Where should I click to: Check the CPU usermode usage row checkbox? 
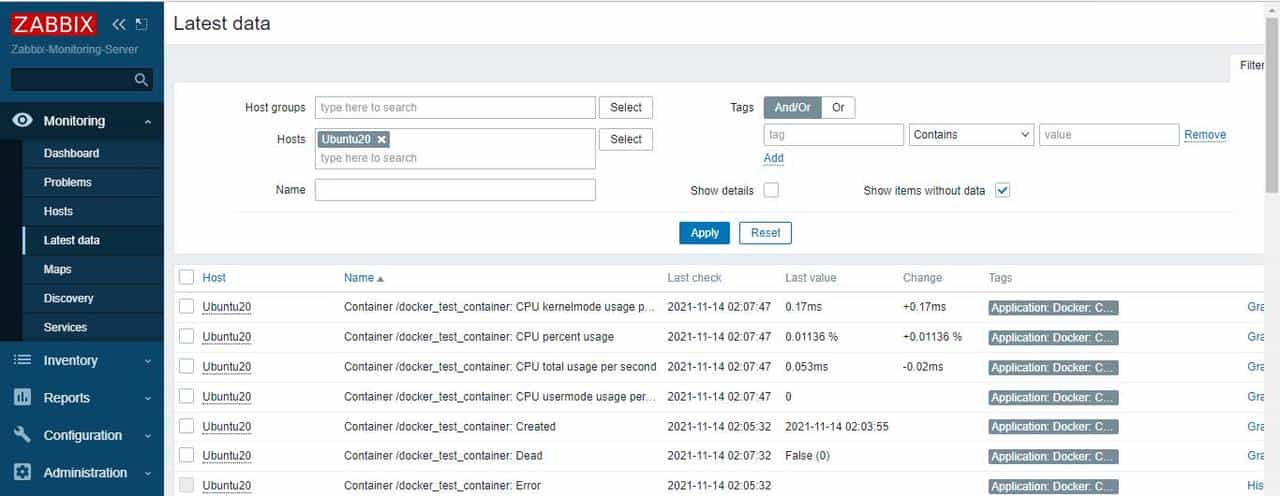tap(186, 396)
